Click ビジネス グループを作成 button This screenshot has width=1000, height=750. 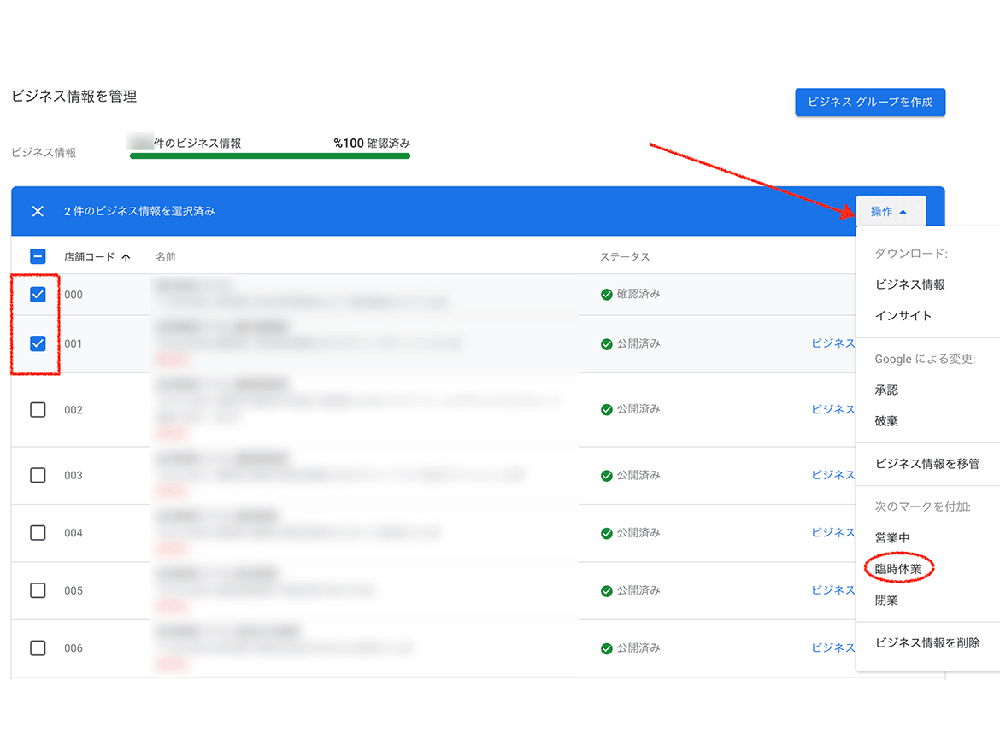870,102
